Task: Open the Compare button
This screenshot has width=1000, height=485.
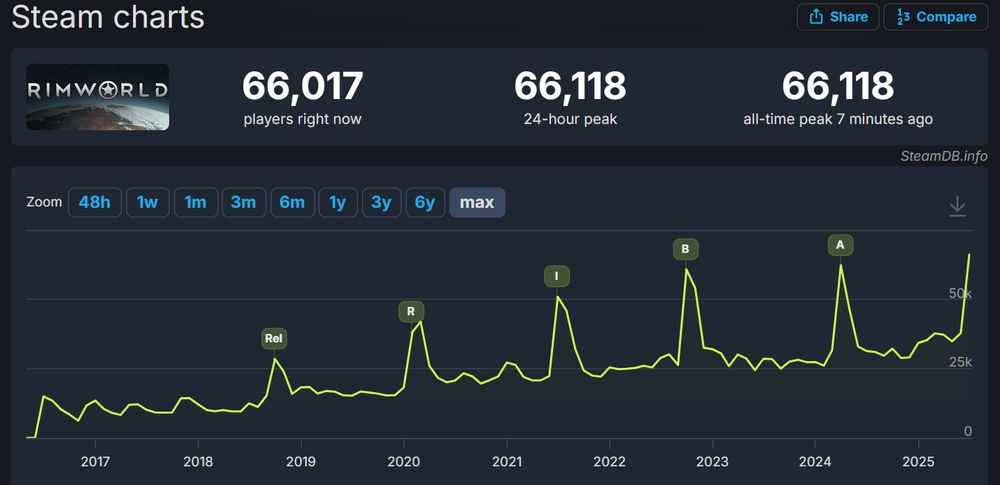Action: 936,17
